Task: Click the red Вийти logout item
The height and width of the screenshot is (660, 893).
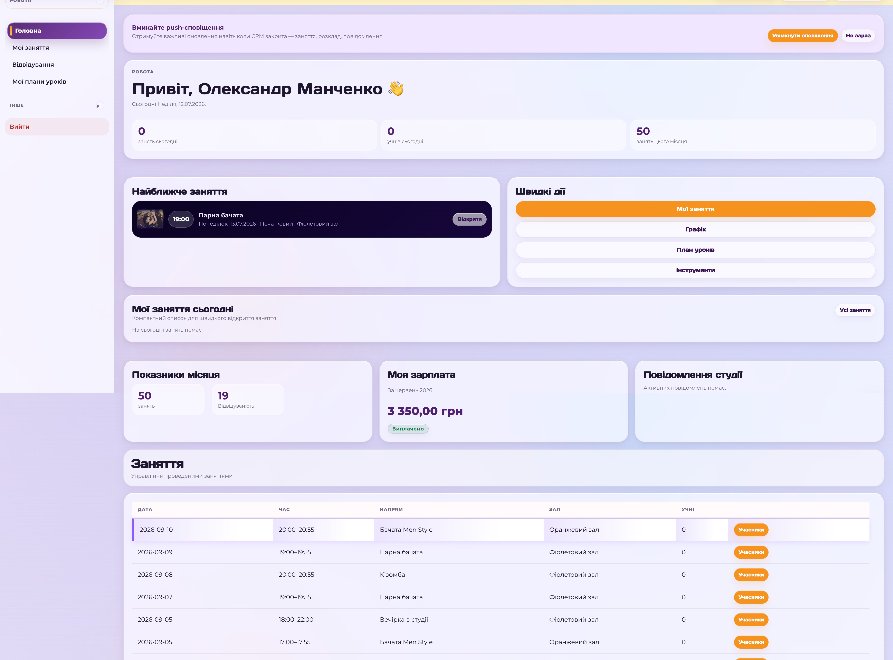Action: 57,126
